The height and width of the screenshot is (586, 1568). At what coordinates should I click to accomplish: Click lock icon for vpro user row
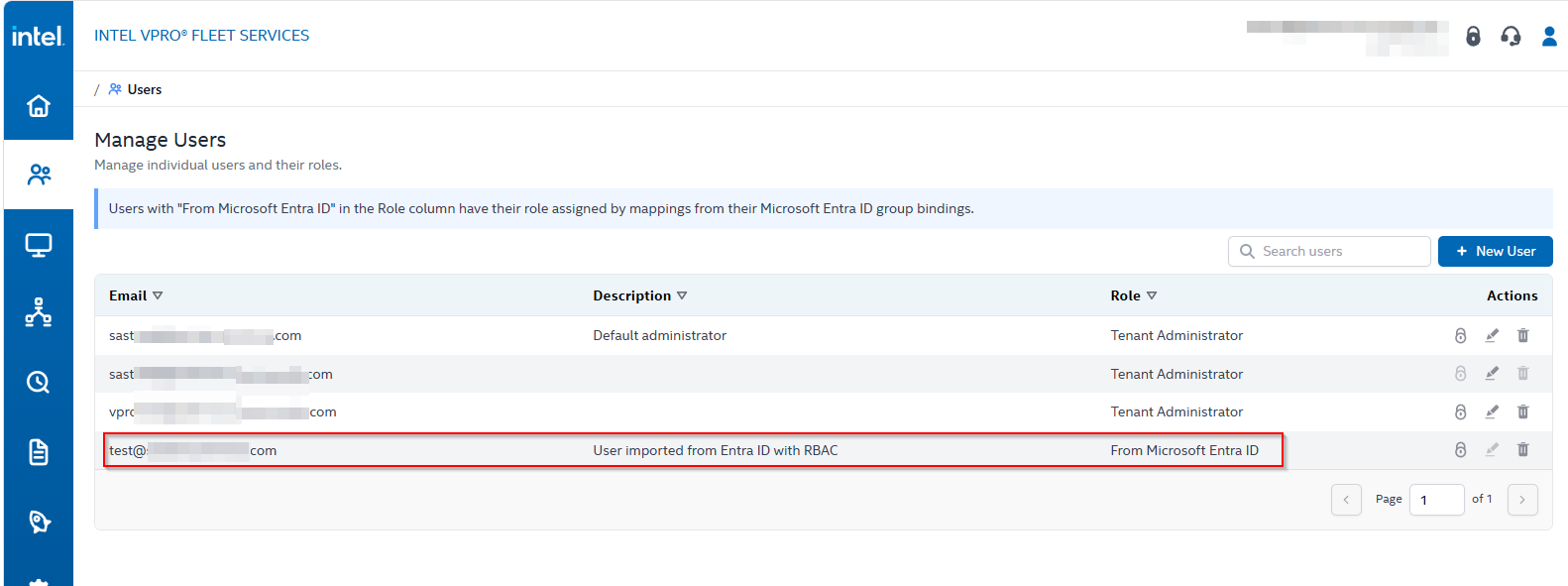[x=1460, y=411]
